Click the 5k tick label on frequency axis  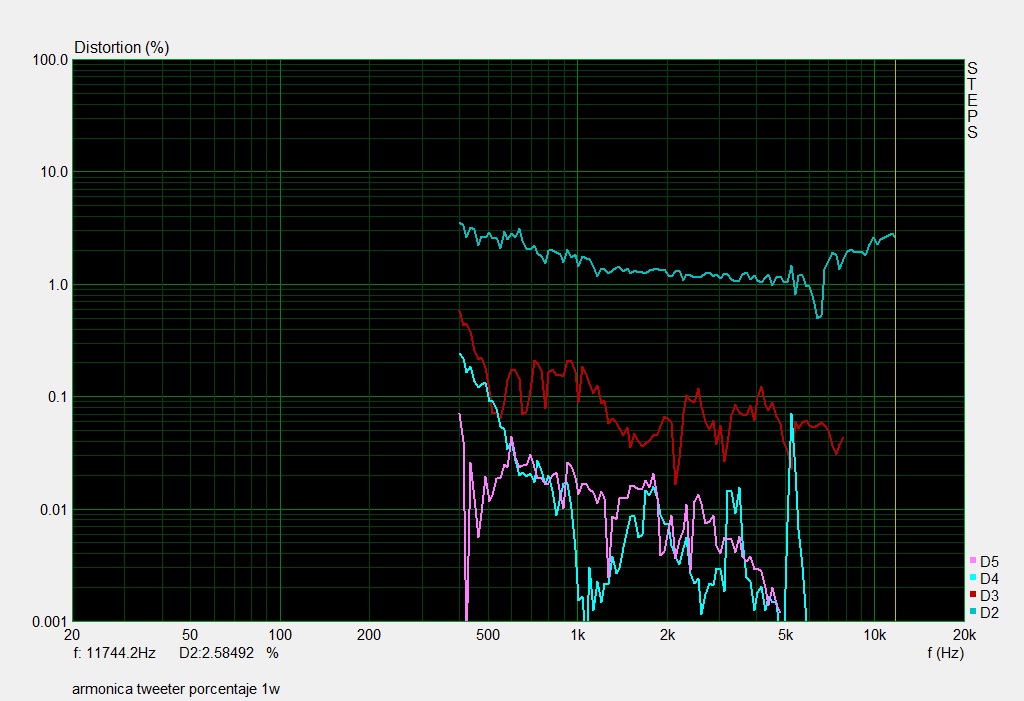[786, 635]
